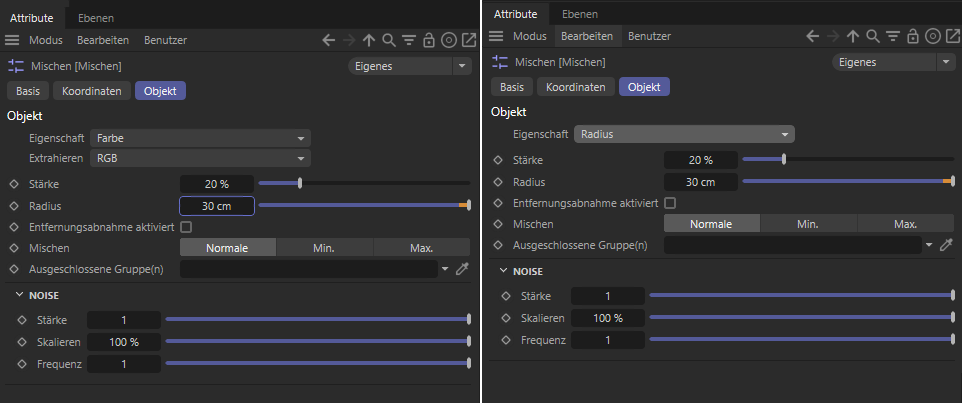Click the back arrow in left panel
This screenshot has width=962, height=403.
tap(329, 40)
